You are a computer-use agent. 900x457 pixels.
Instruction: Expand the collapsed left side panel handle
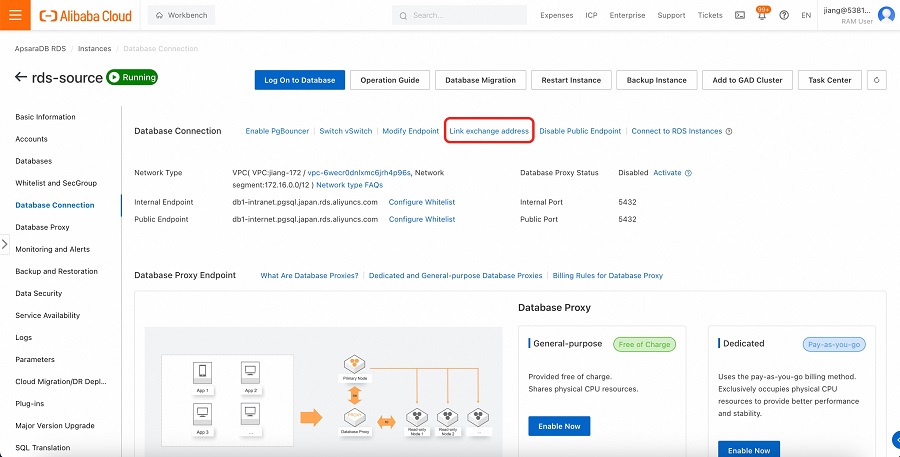coord(5,244)
